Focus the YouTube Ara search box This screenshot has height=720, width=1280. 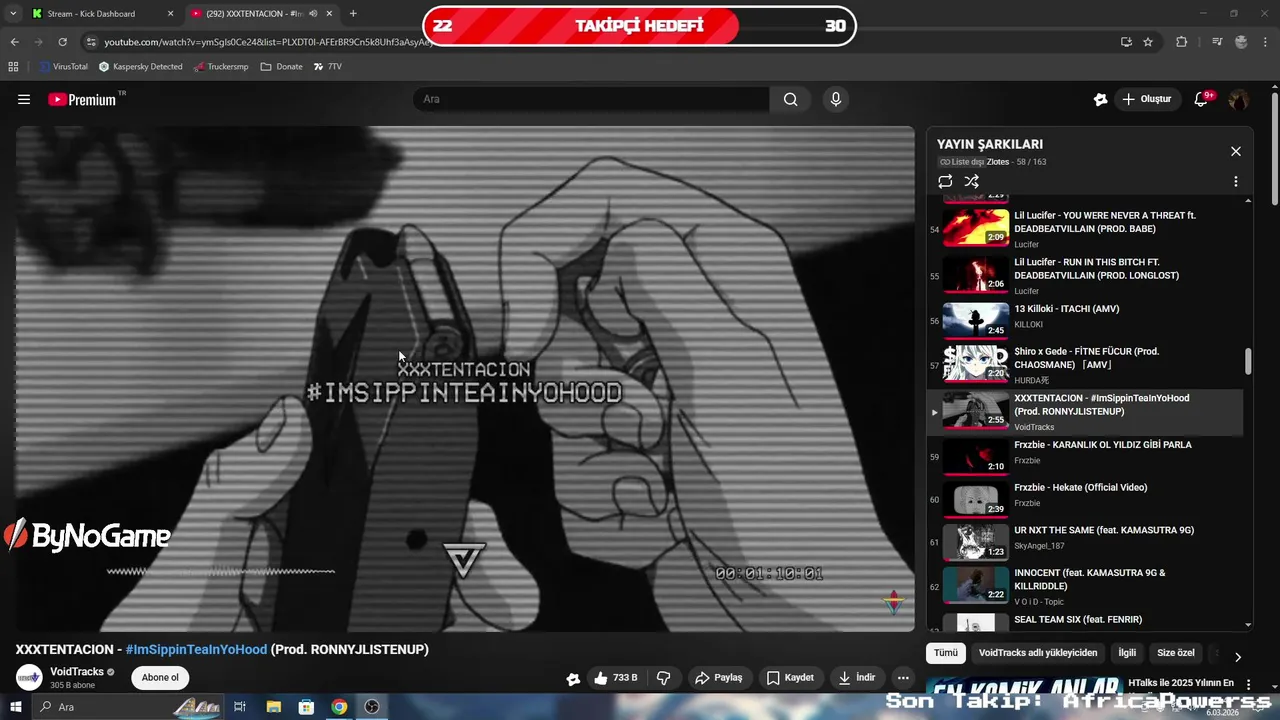[x=591, y=99]
